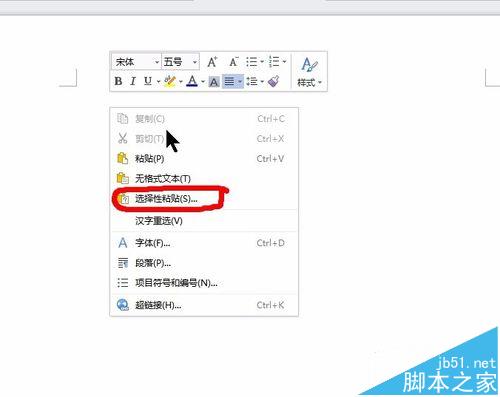Open the 宋体 font name dropdown
The height and width of the screenshot is (397, 500).
[136, 62]
